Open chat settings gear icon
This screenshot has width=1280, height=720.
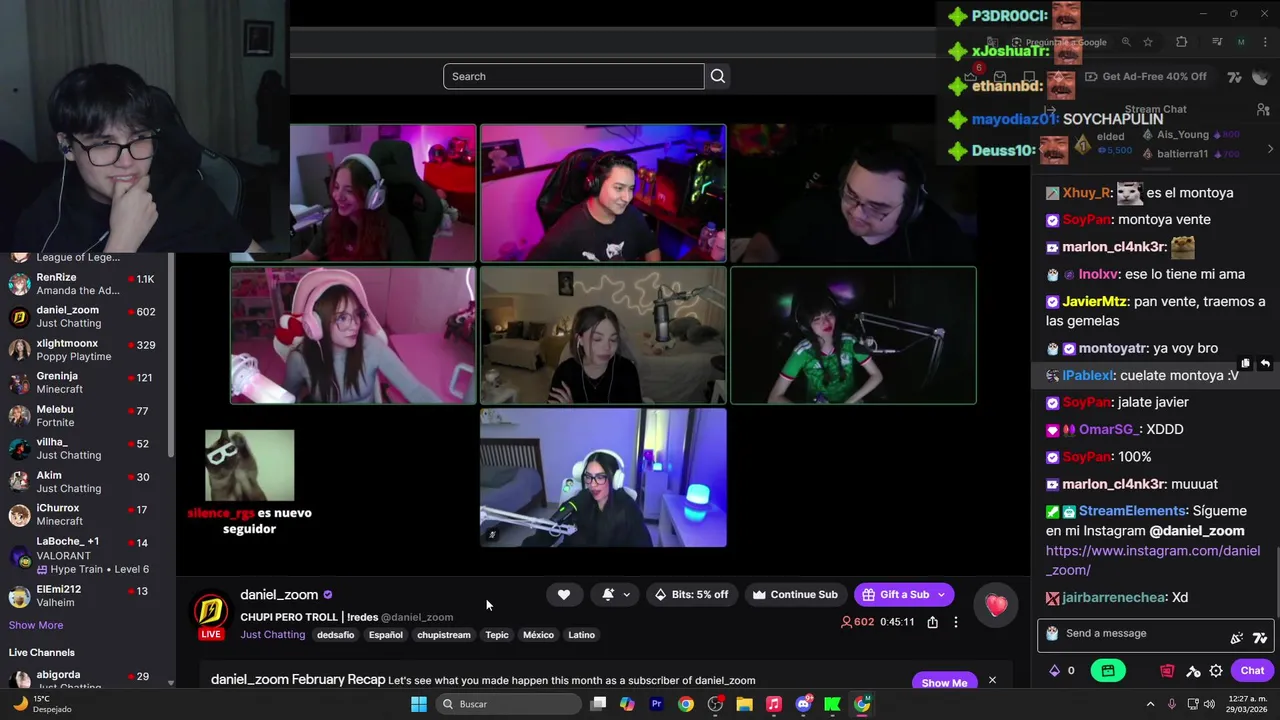pyautogui.click(x=1216, y=671)
